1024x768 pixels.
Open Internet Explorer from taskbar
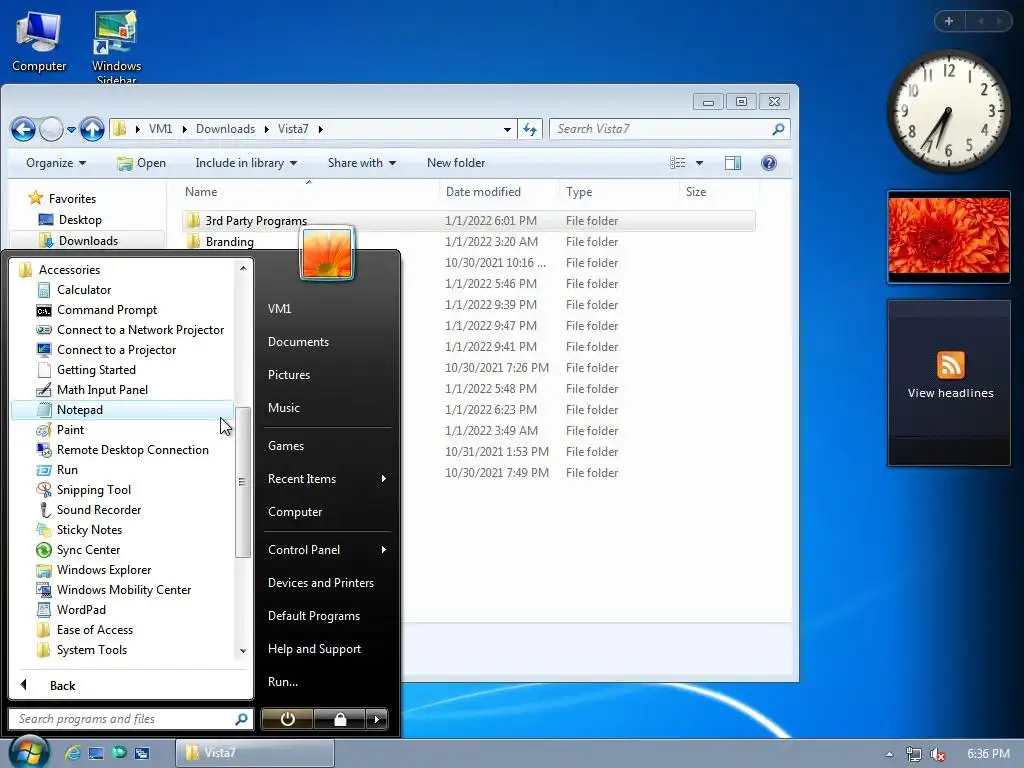pos(72,753)
